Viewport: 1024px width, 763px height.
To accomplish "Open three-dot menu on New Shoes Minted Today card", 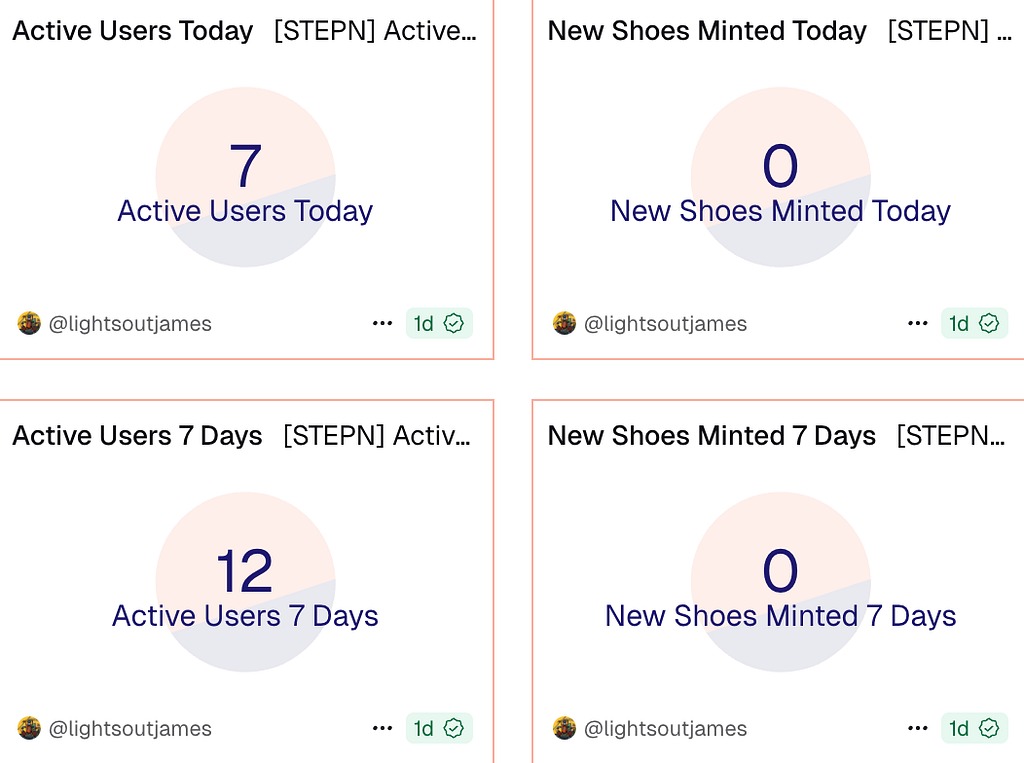I will [918, 323].
